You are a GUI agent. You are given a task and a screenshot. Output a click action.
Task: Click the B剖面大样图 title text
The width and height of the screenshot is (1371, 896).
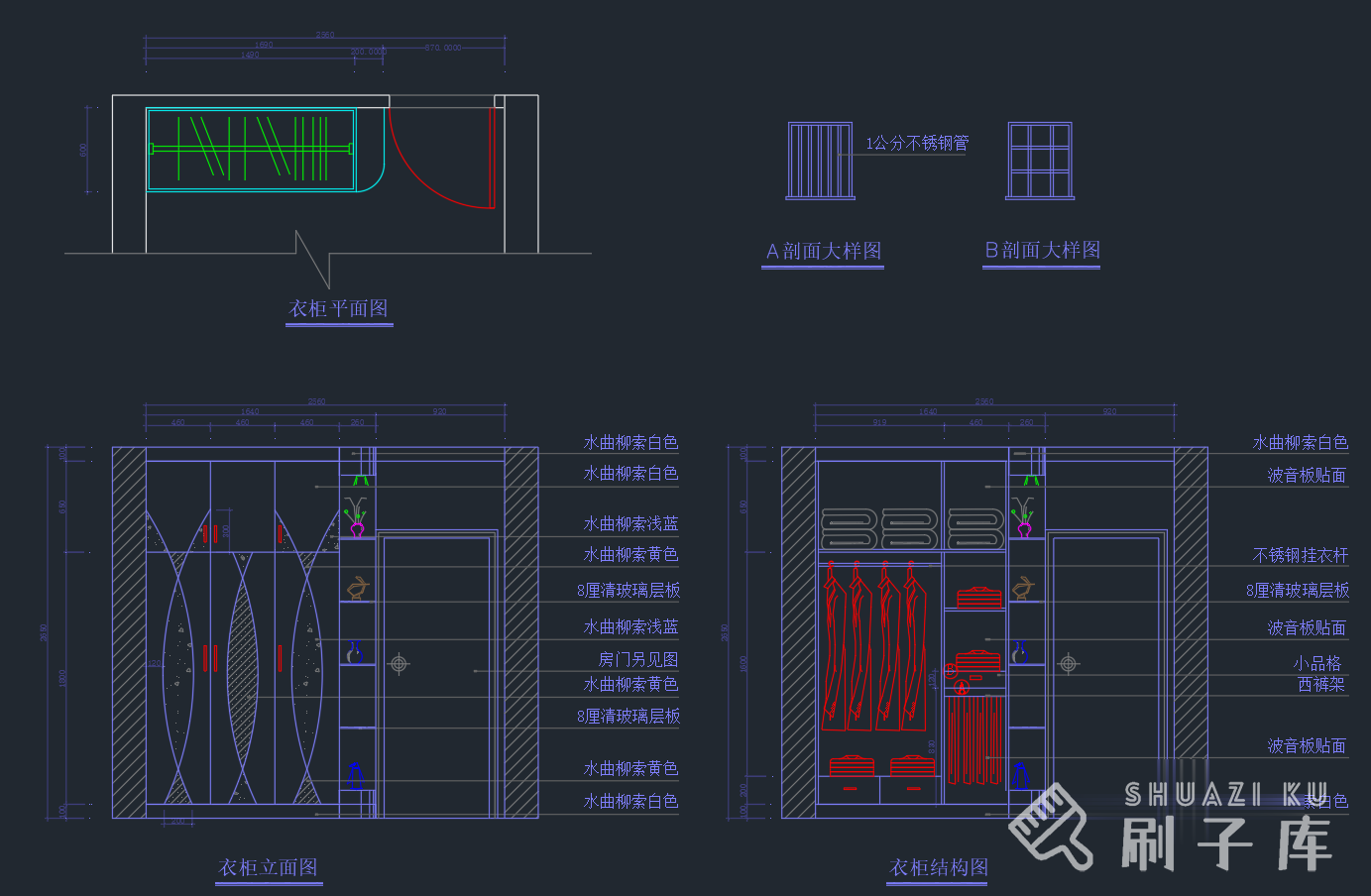tap(1042, 250)
